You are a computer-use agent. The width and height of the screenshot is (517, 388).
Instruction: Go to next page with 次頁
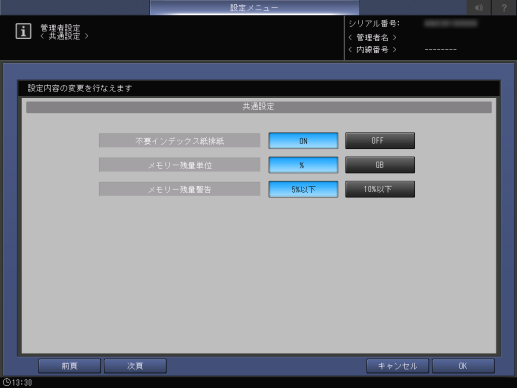coord(135,366)
